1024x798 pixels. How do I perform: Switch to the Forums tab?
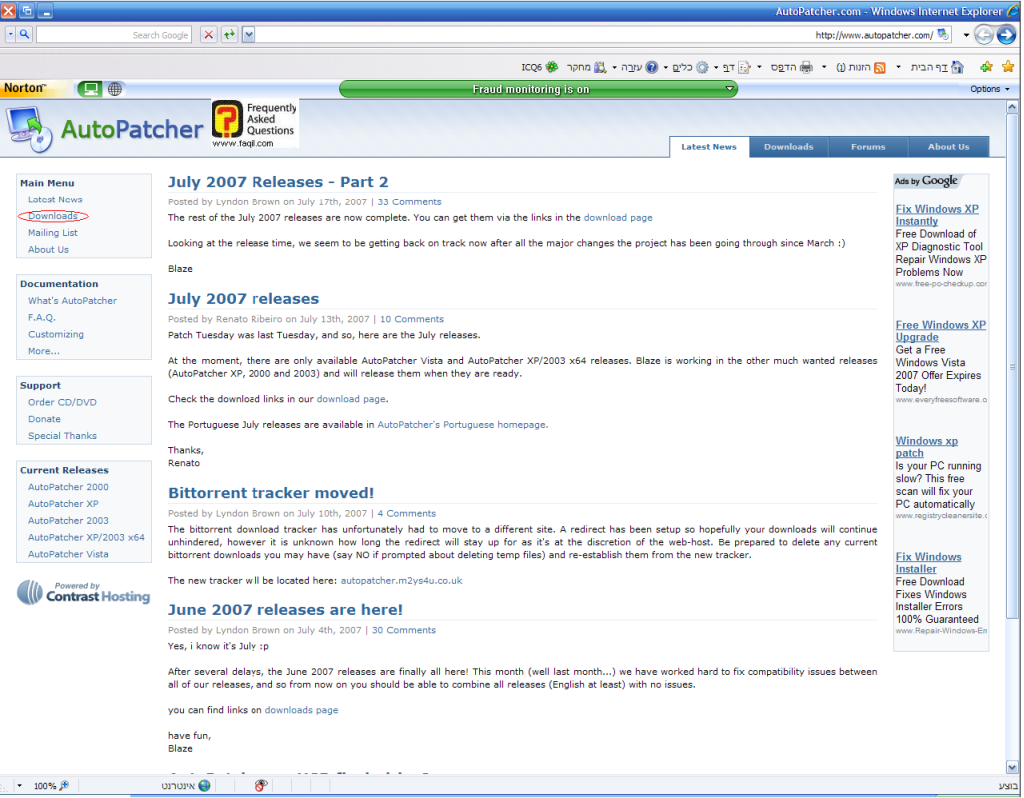[868, 147]
